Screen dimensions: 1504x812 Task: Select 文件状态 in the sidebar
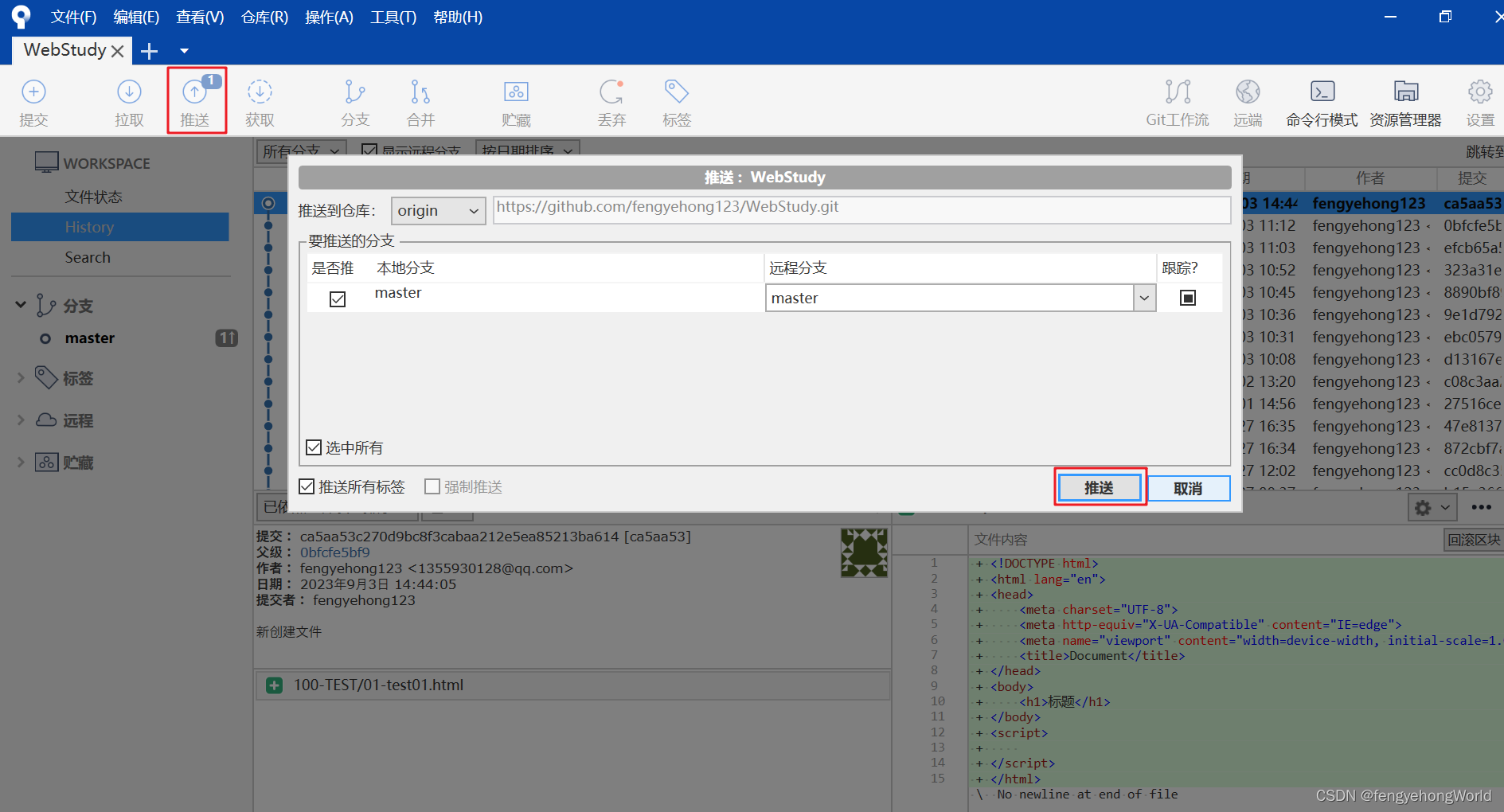(x=94, y=197)
